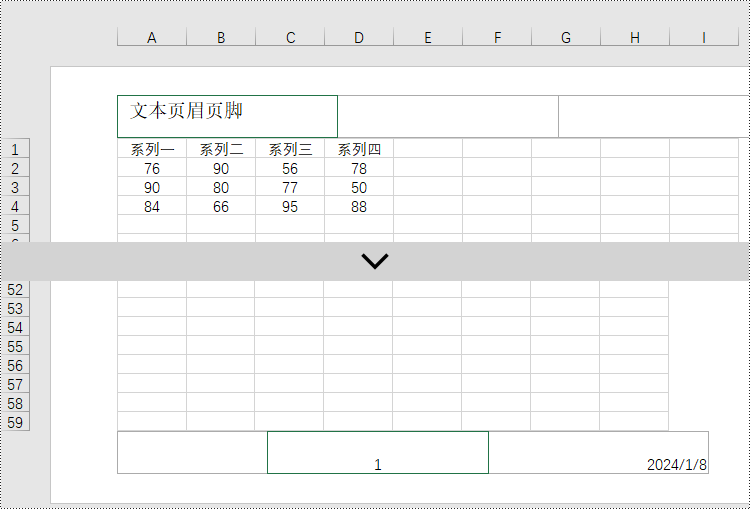Screen dimensions: 750x509
Task: Select row 53 header
Action: (15, 308)
